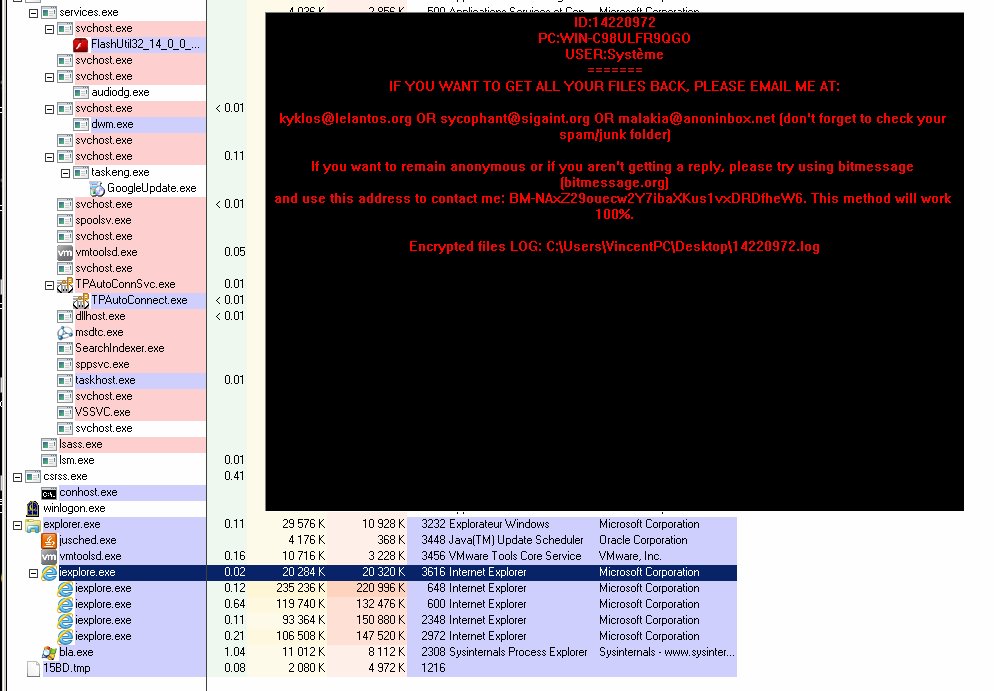Viewport: 994px width, 691px height.
Task: Select the sppsvc.exe process
Action: coord(102,365)
